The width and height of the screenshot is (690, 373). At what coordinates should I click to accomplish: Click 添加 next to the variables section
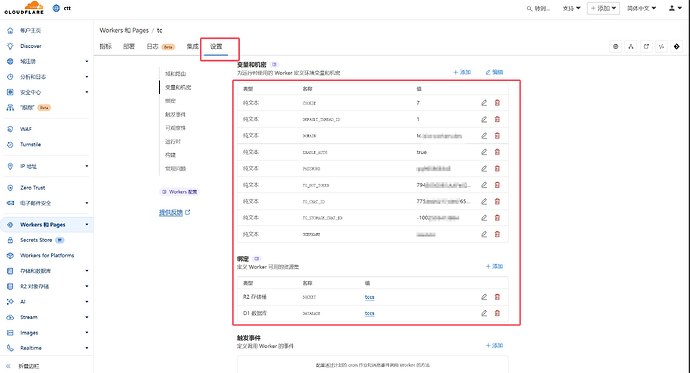coord(462,72)
